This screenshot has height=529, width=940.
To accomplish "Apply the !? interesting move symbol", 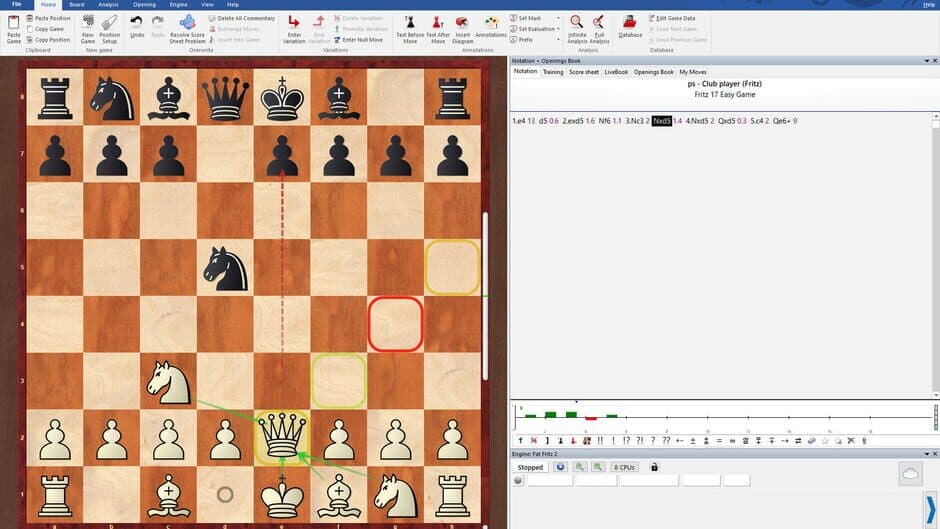I will pos(626,441).
